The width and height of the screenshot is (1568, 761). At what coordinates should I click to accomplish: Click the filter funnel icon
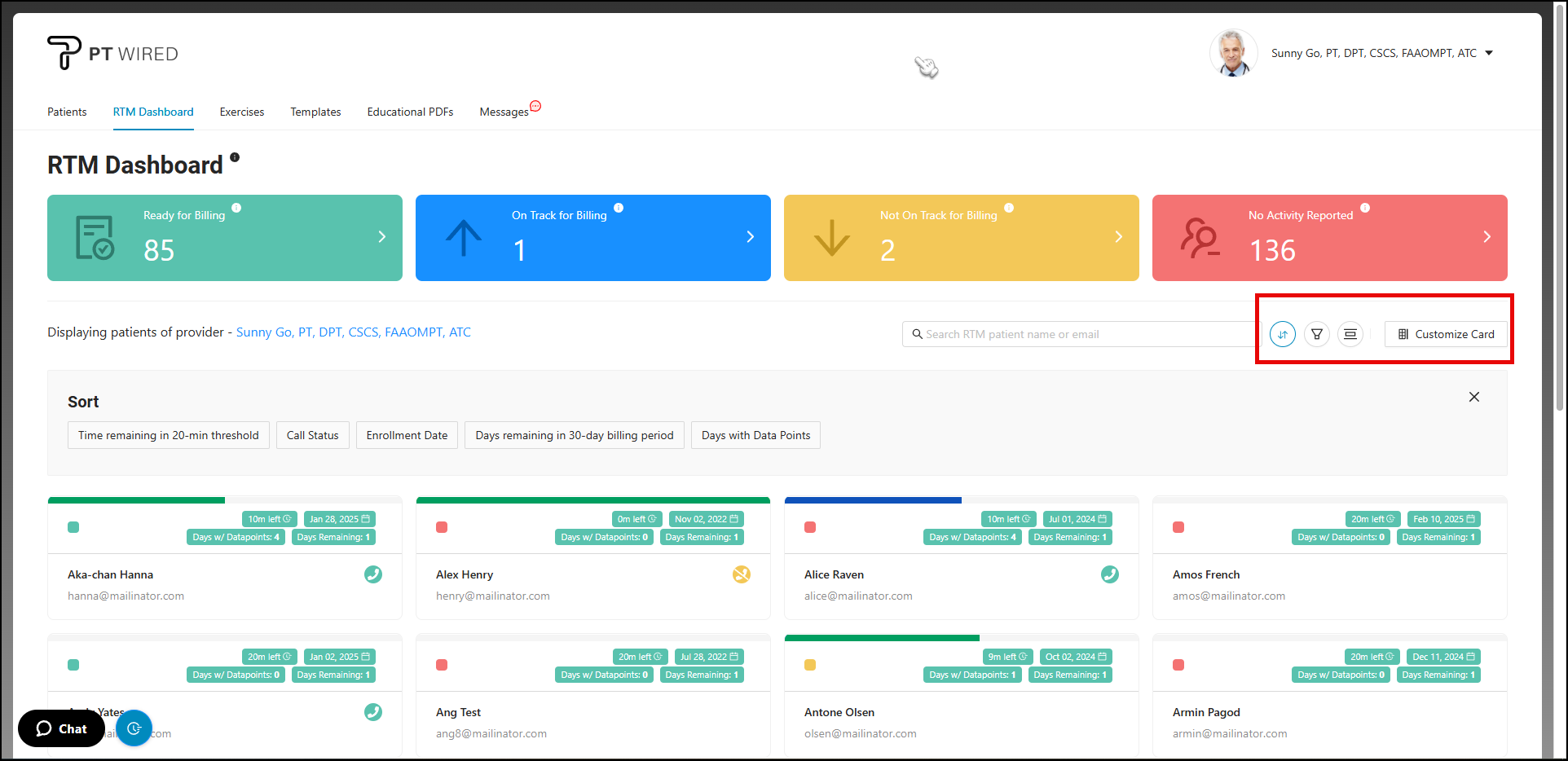(x=1316, y=334)
